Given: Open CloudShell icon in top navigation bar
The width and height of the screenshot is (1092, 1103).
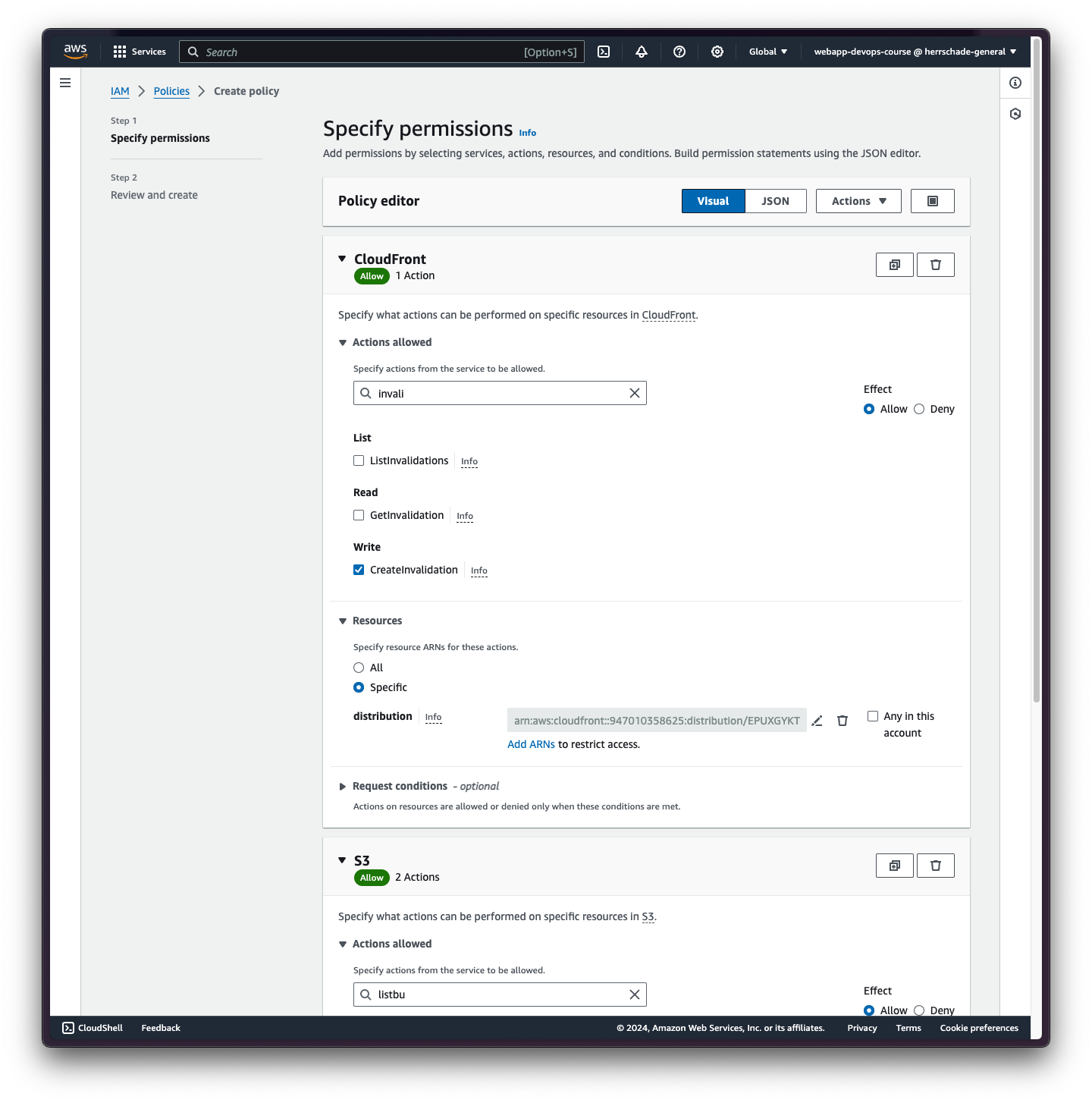Looking at the screenshot, I should click(604, 52).
